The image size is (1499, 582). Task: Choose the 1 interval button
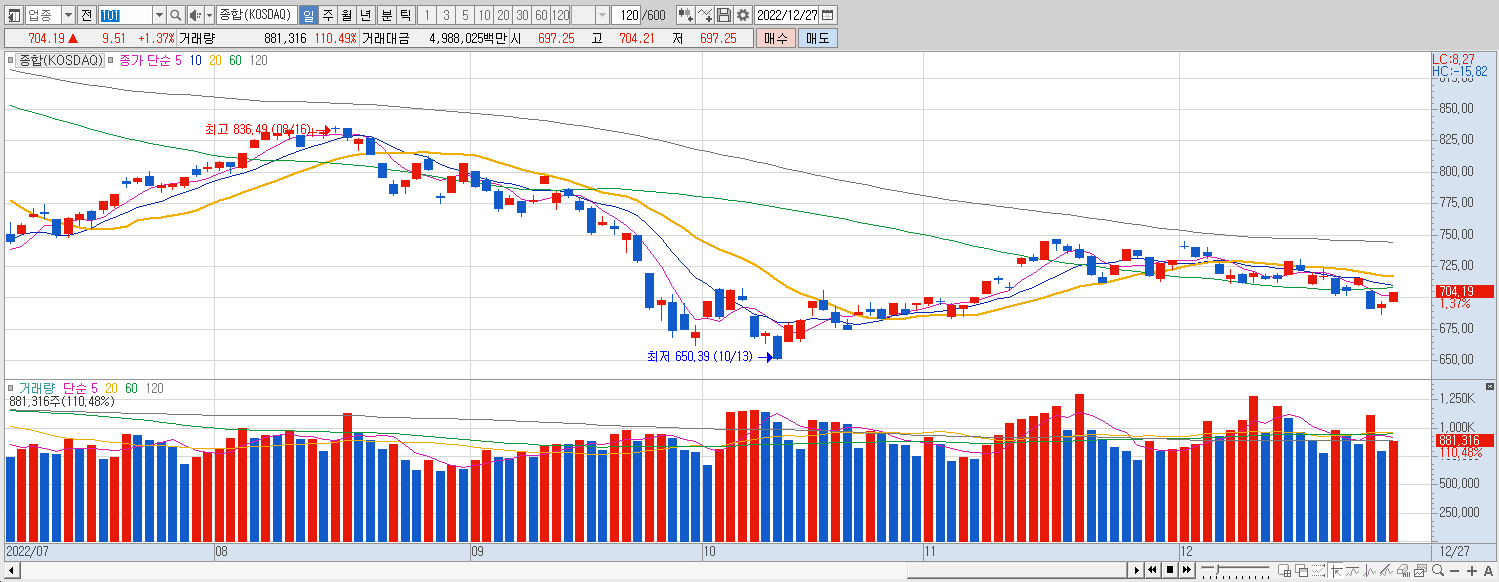427,15
